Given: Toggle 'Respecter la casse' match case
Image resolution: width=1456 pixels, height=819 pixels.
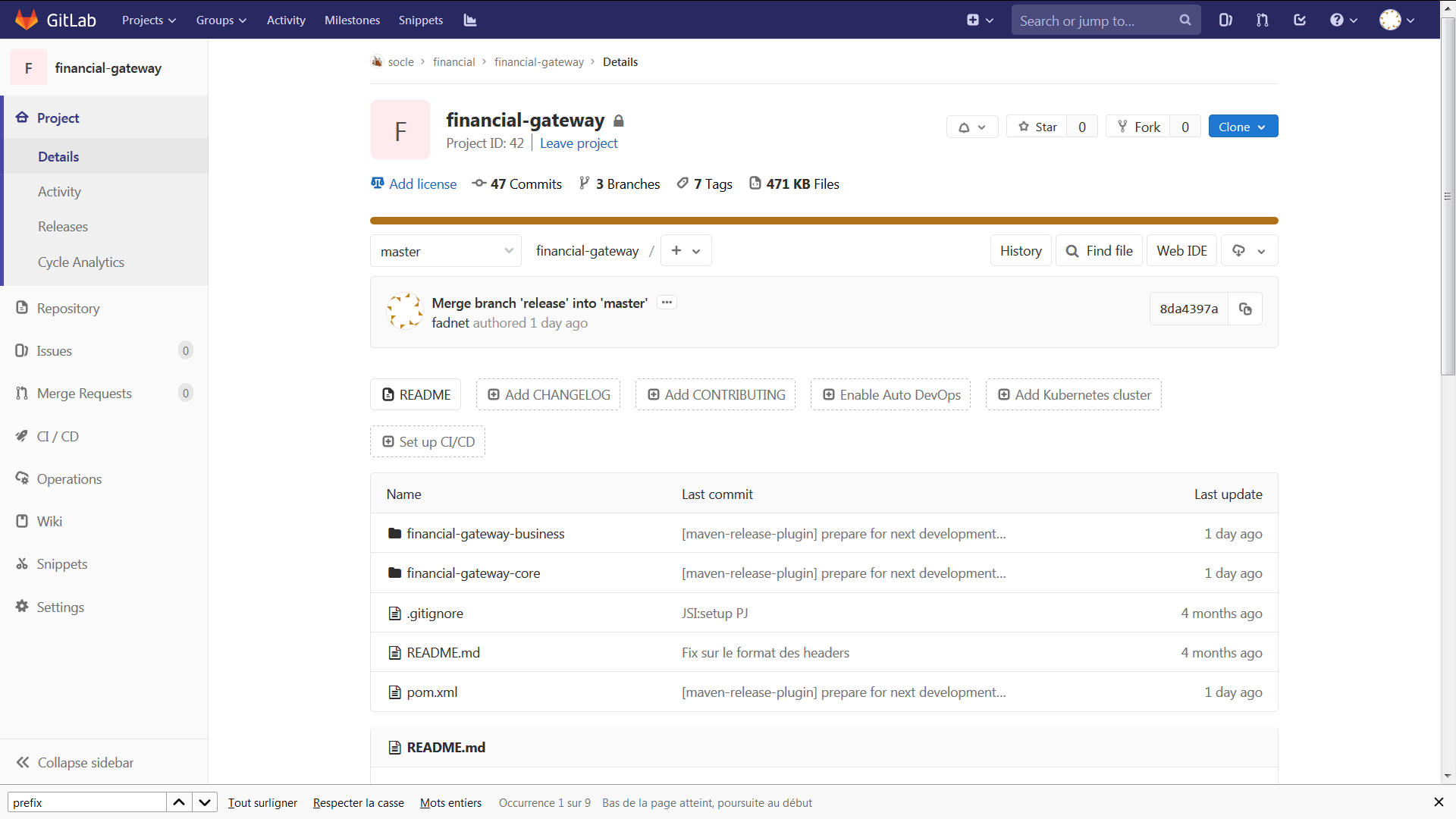Looking at the screenshot, I should coord(358,802).
